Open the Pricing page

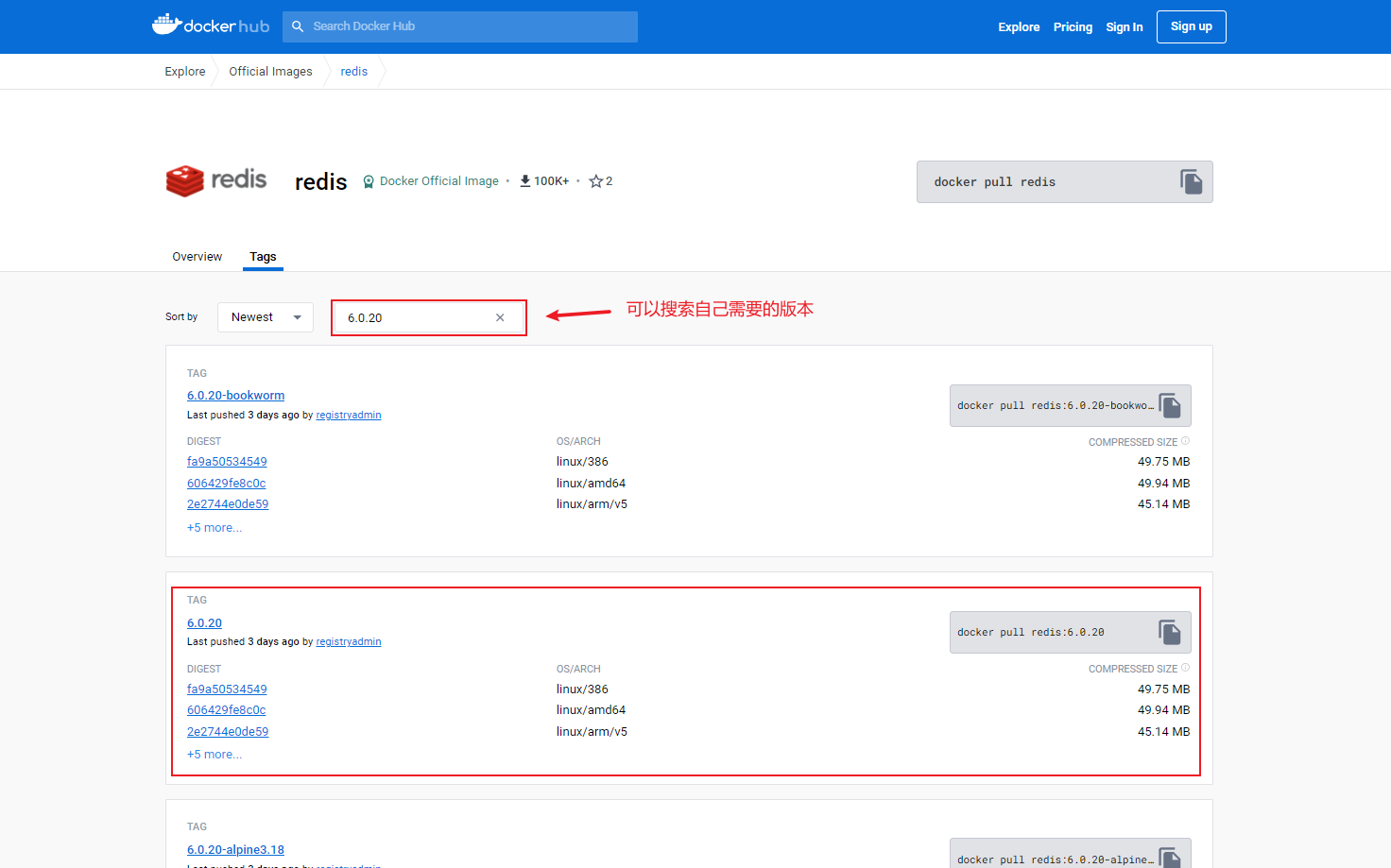pos(1073,27)
